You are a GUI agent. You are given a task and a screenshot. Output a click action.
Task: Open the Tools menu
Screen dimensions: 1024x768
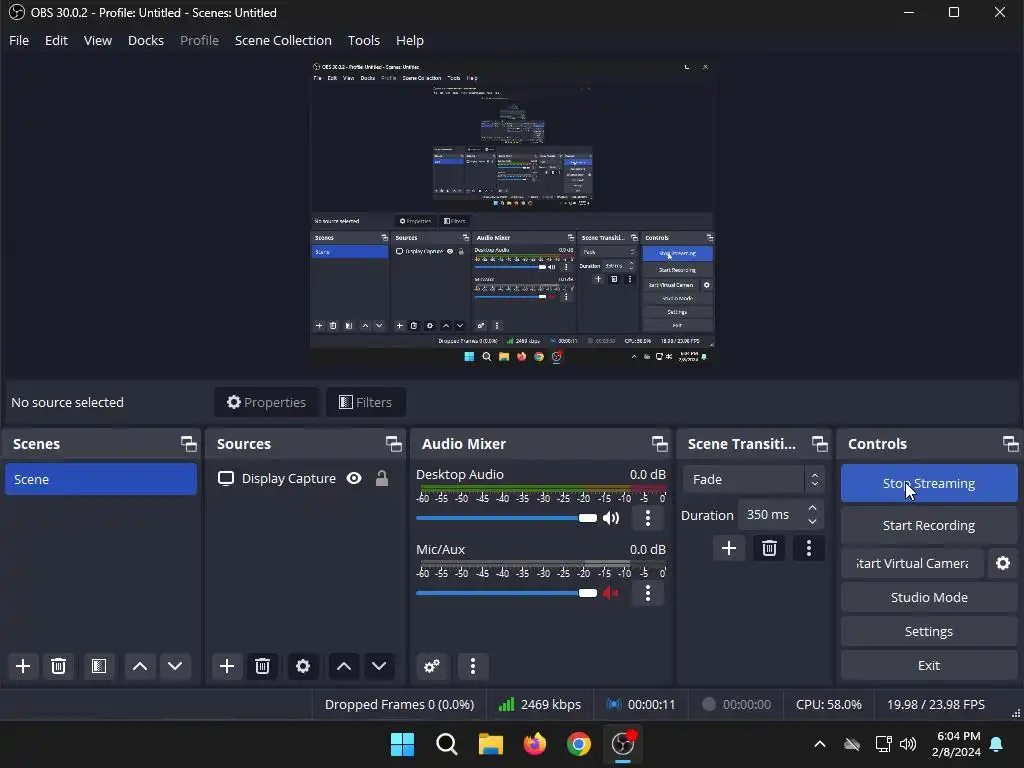pos(364,40)
